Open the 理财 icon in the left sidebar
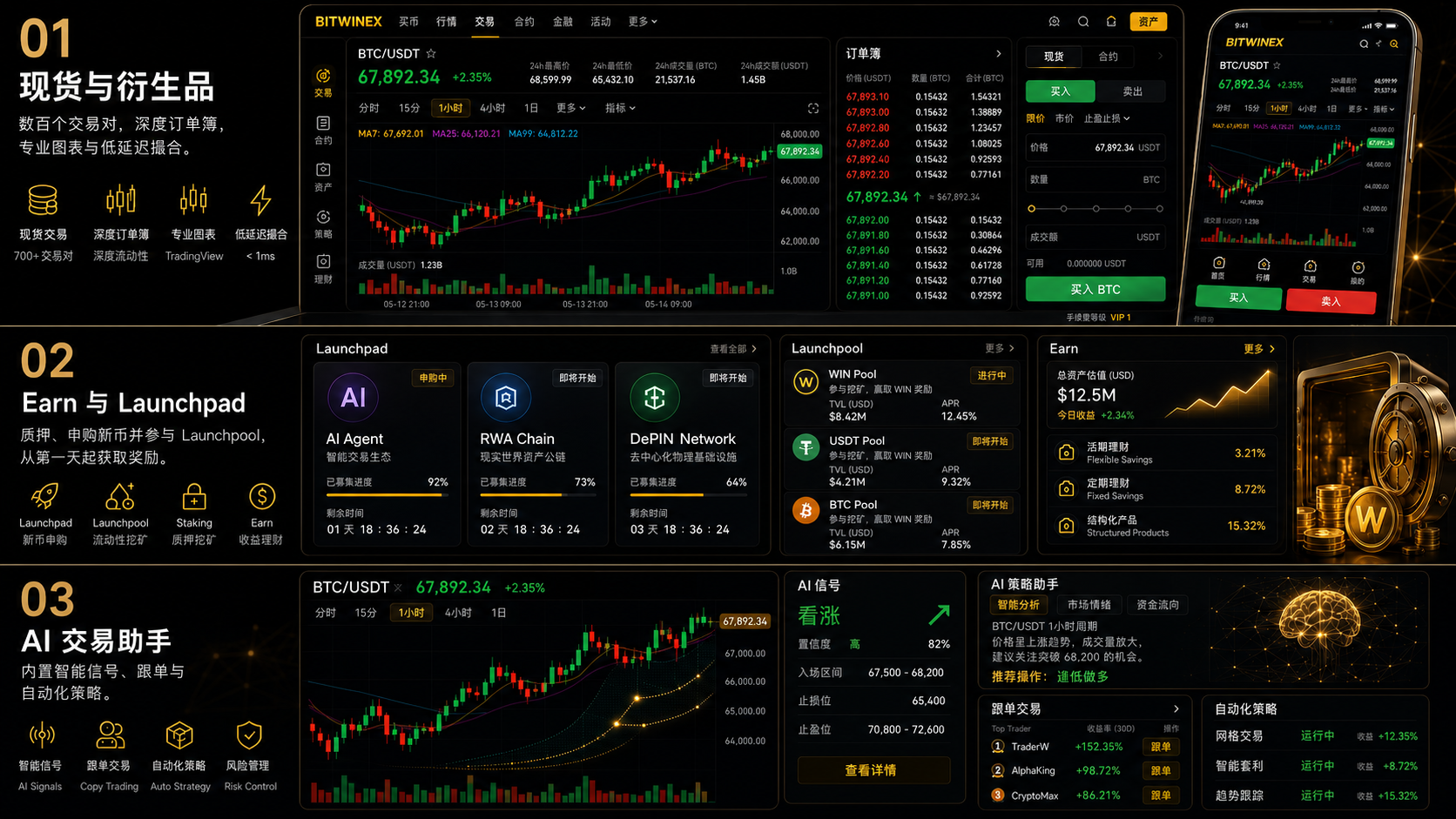The height and width of the screenshot is (819, 1456). (323, 262)
